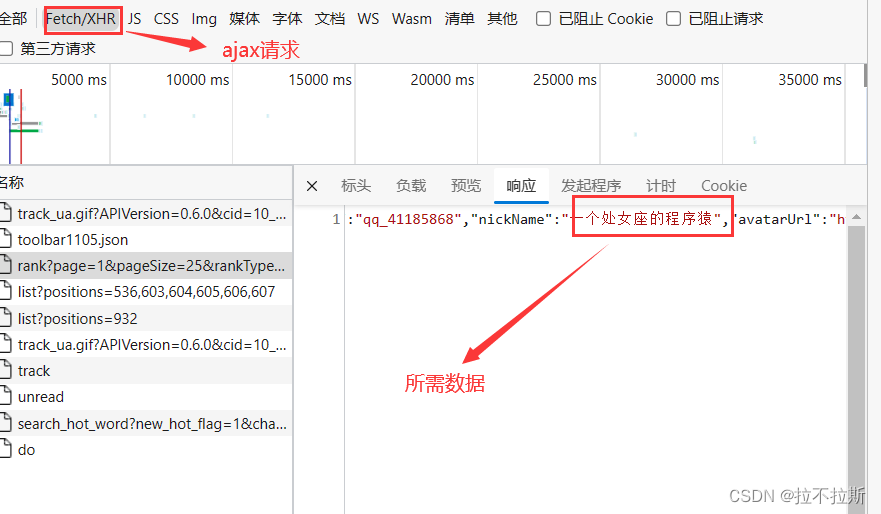Select the track request row
Screen dimensions: 881x514
pos(146,371)
